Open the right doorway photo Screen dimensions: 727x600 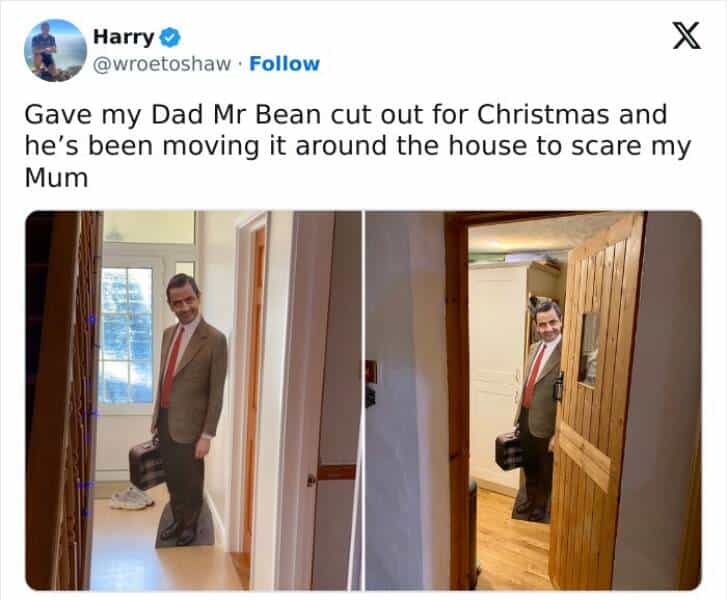tap(533, 400)
